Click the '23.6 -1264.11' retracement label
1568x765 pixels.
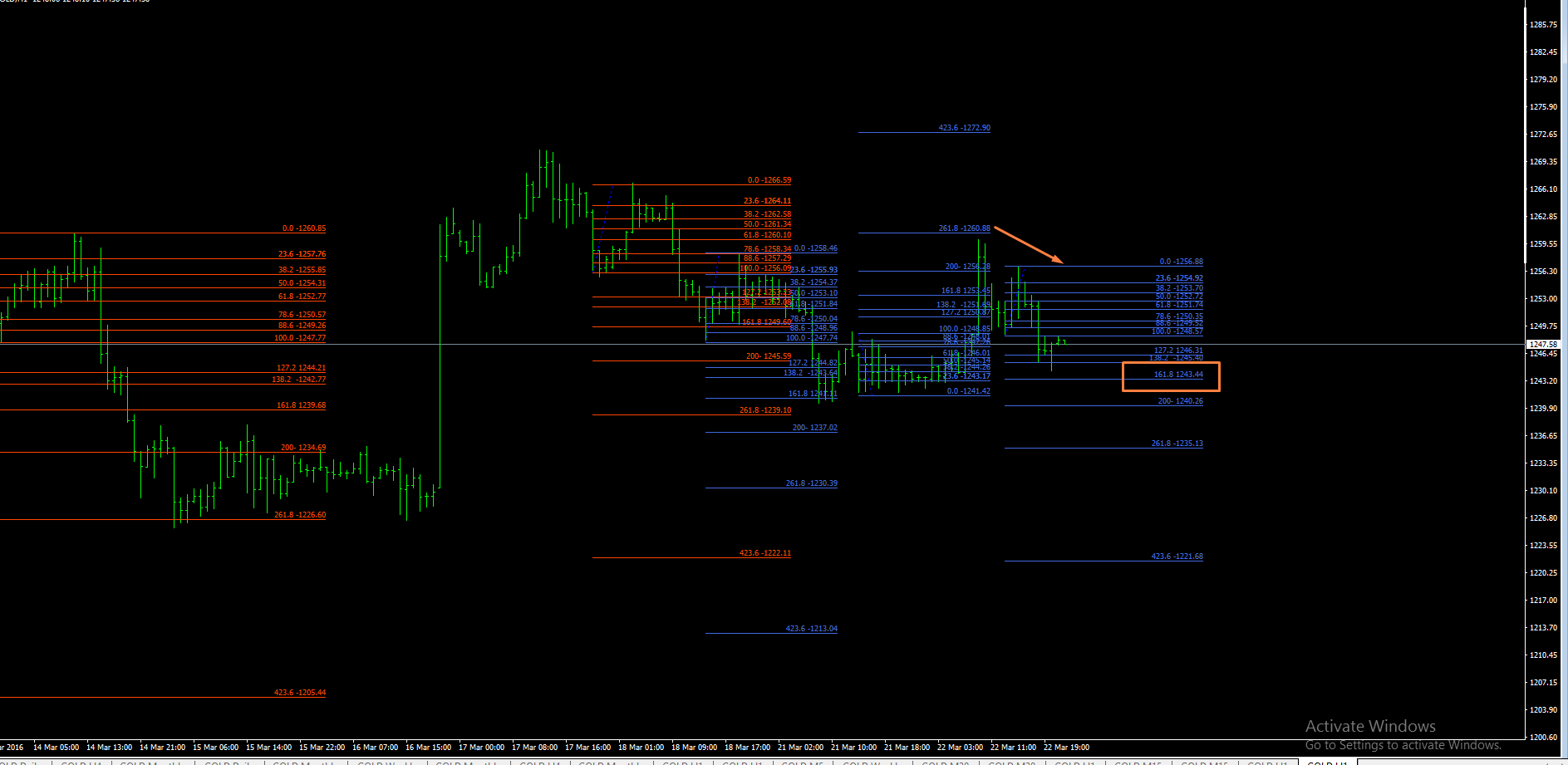click(x=768, y=201)
